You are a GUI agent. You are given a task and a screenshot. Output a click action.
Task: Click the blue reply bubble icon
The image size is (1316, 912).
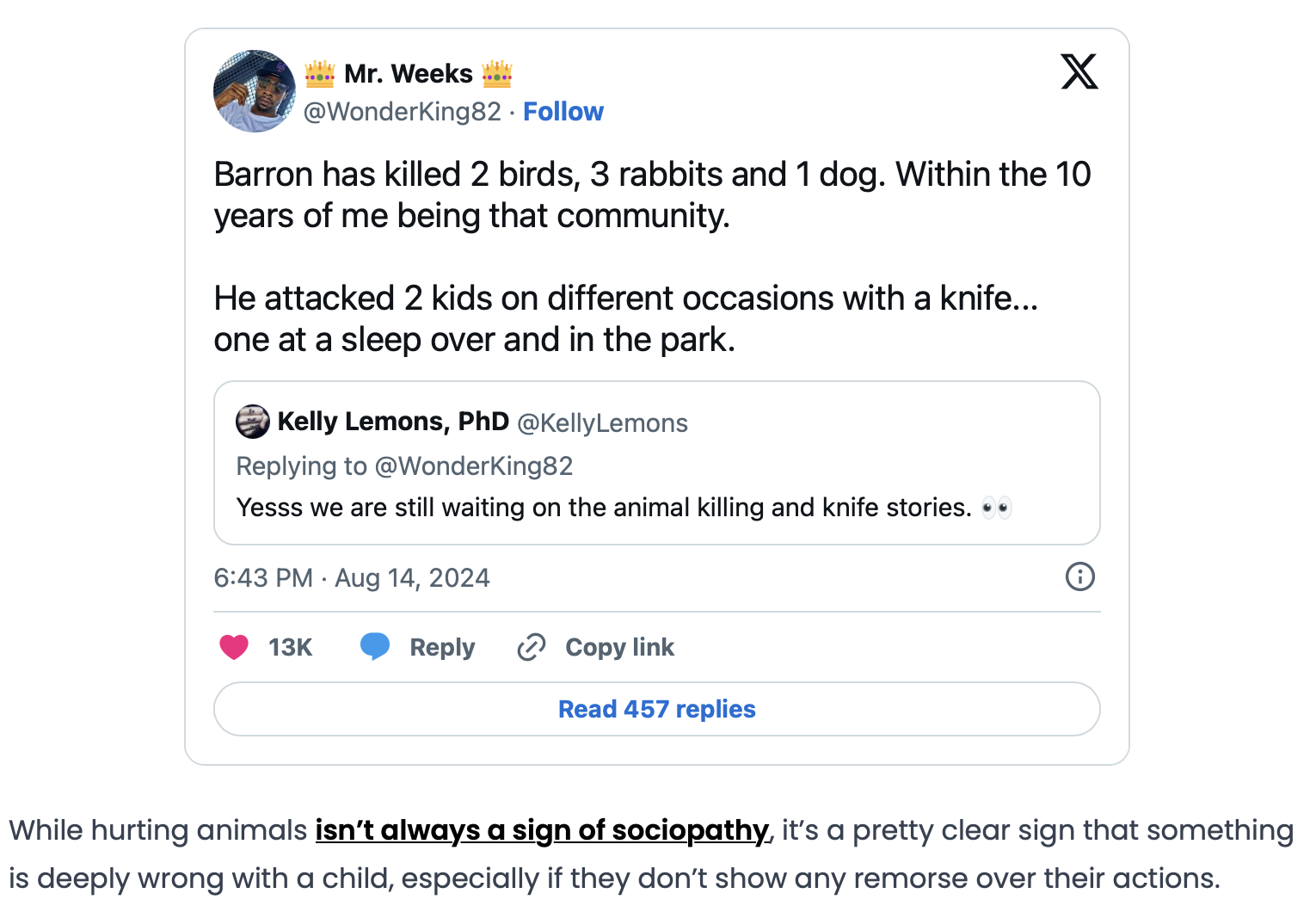click(x=375, y=646)
